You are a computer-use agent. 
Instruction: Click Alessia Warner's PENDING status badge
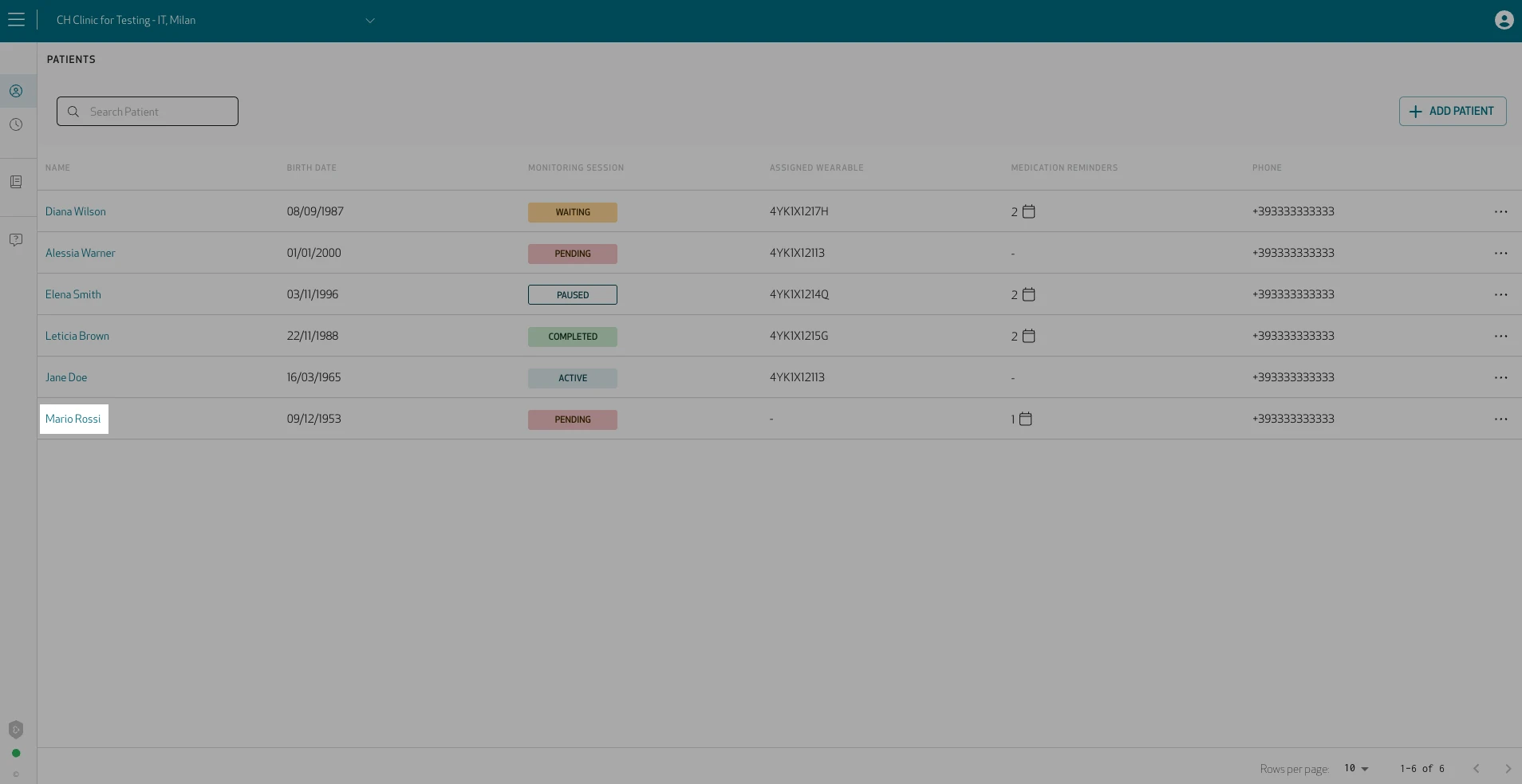tap(573, 254)
